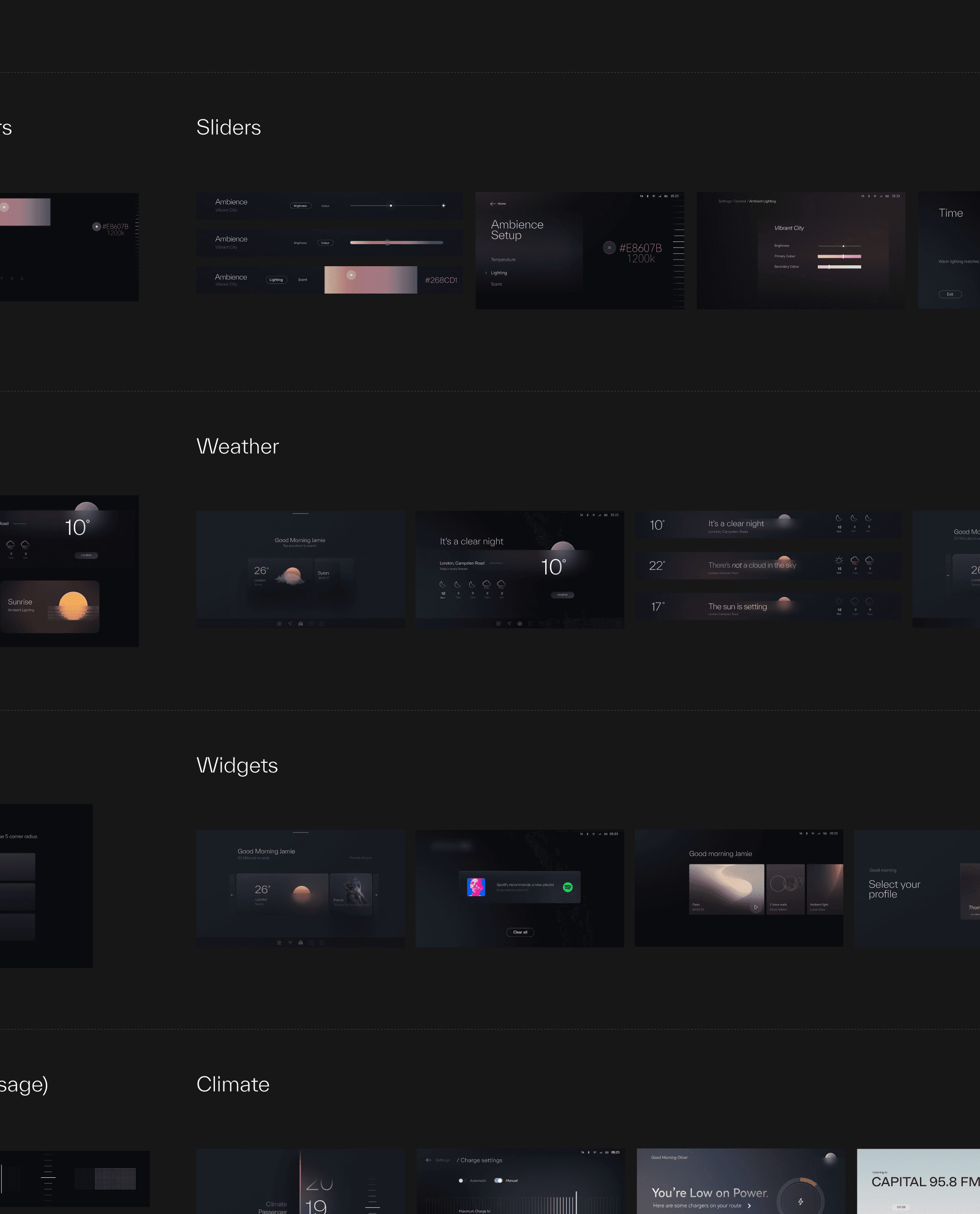Click the left carousel arrow beside the Widgets 26° card
Image resolution: width=980 pixels, height=1214 pixels.
point(232,895)
